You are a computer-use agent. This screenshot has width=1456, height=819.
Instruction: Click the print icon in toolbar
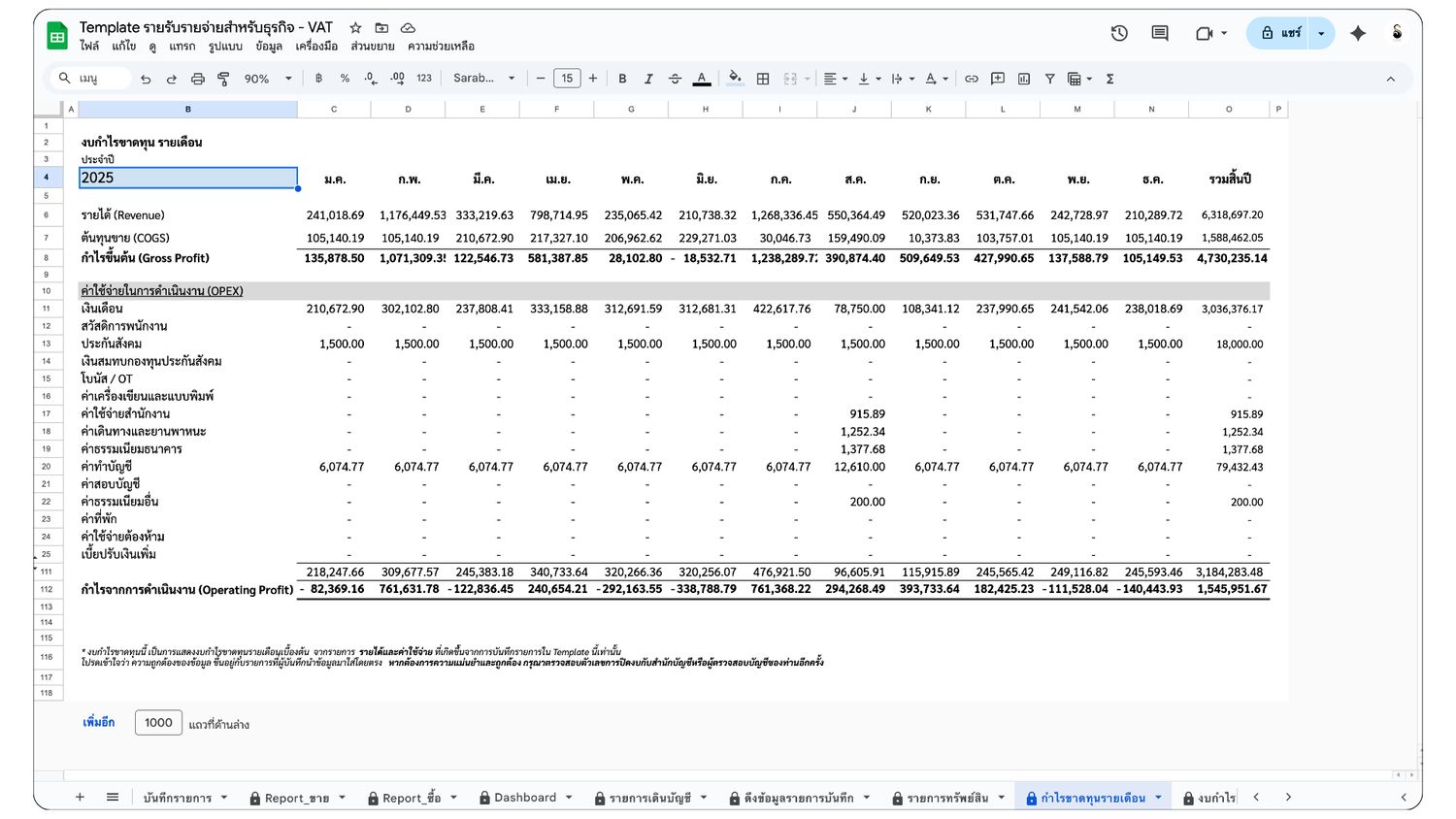pyautogui.click(x=198, y=79)
